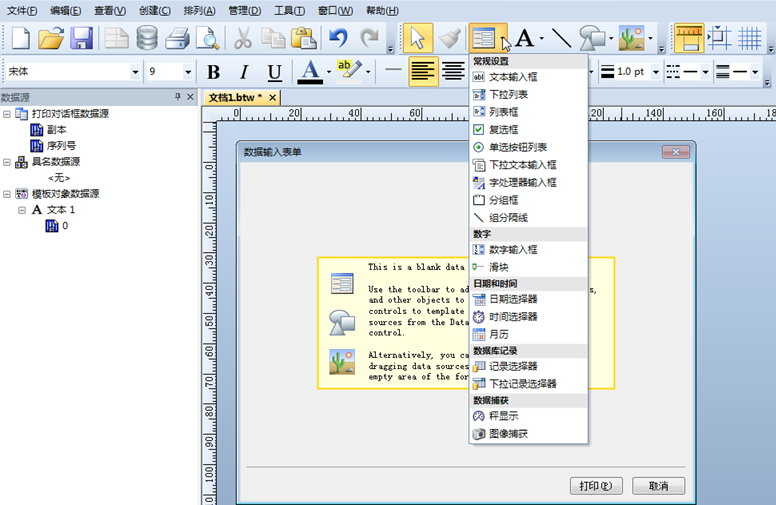
Task: Click the Undo arrow icon
Action: tap(338, 39)
